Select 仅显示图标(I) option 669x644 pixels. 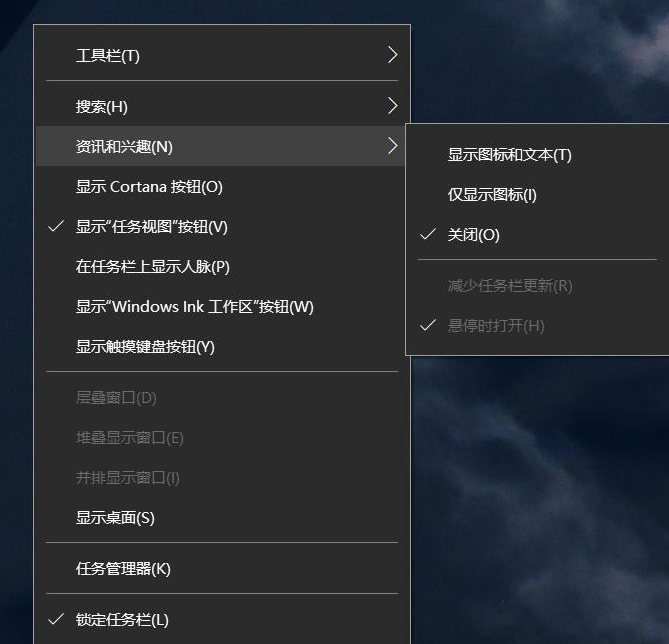pyautogui.click(x=491, y=195)
